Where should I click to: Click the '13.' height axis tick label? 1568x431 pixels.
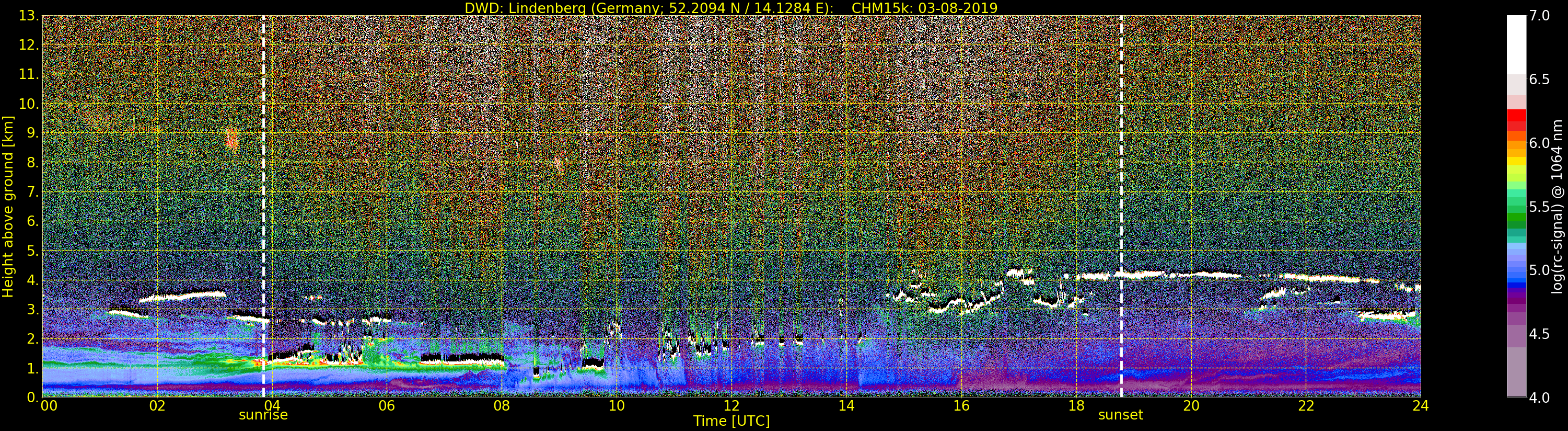point(29,16)
